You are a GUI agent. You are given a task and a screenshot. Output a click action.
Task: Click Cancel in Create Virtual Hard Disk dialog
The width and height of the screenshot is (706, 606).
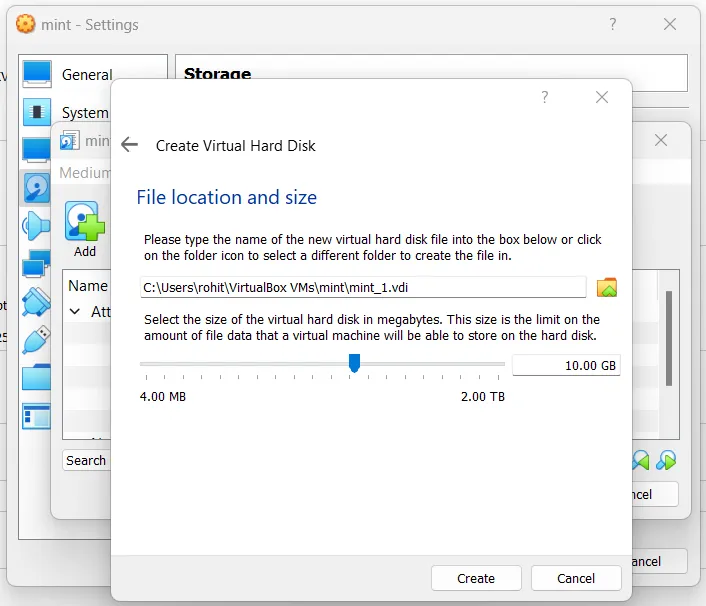pos(576,578)
